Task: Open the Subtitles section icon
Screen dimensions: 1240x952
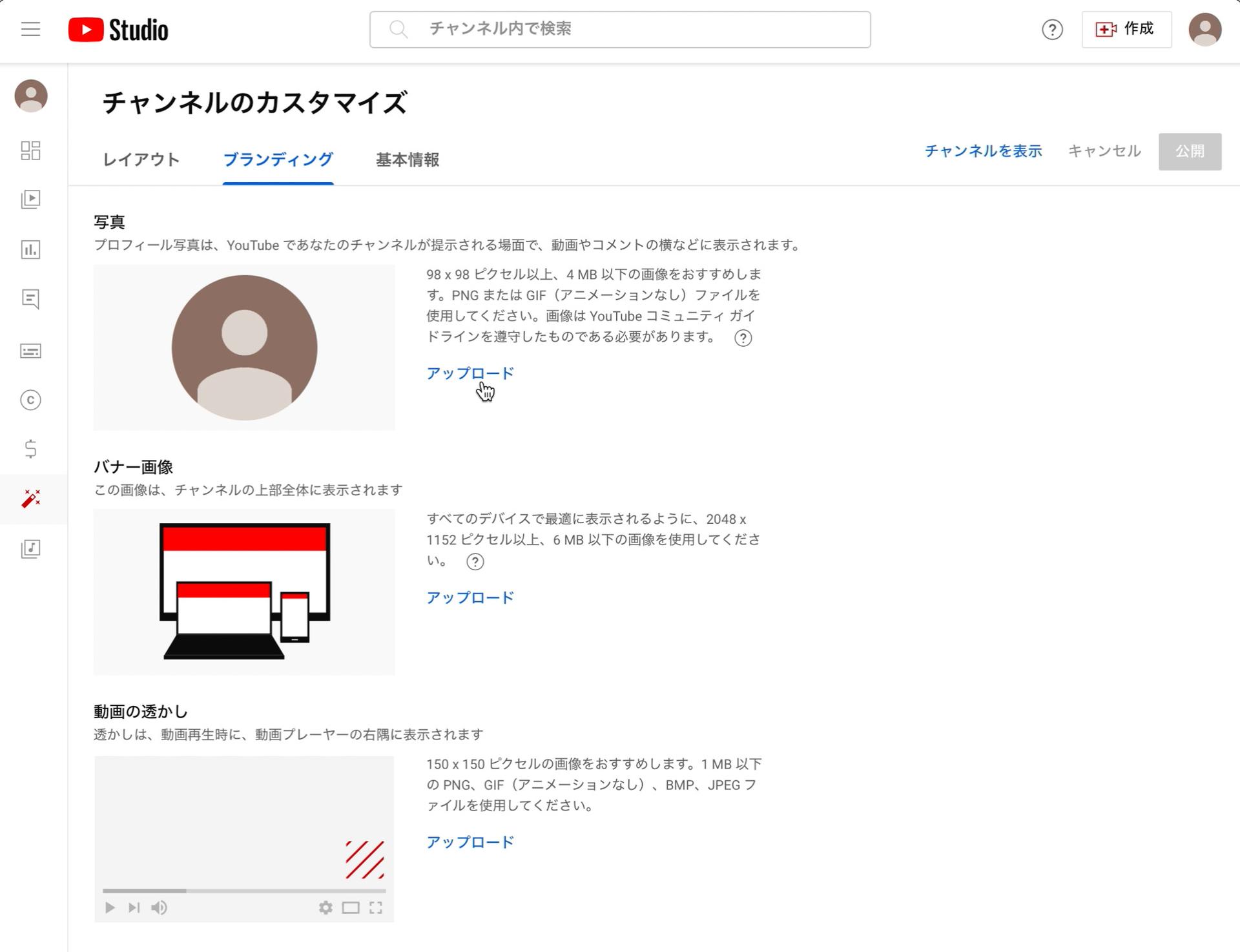Action: 30,350
